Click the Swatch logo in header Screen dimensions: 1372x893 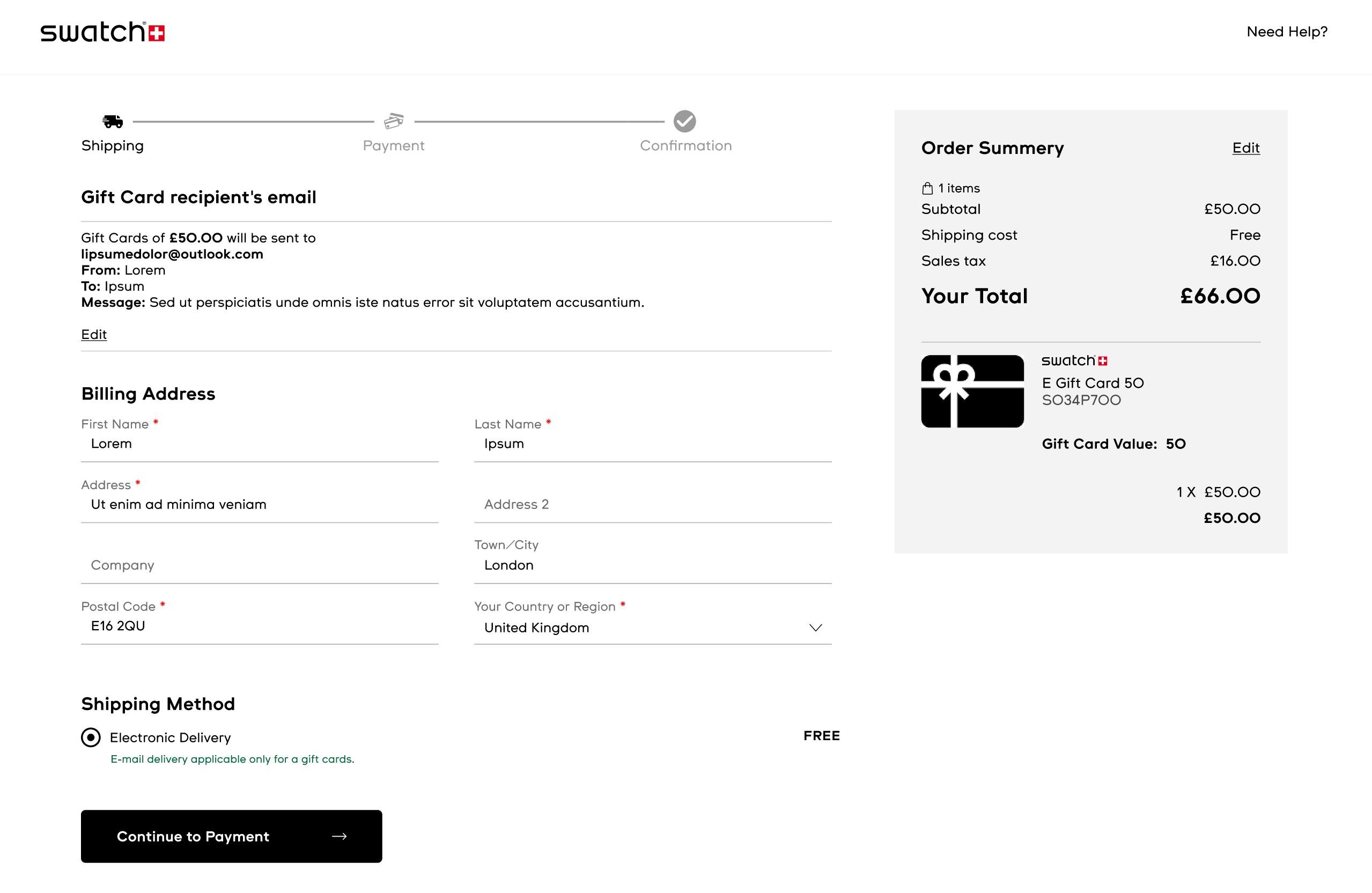pos(102,32)
